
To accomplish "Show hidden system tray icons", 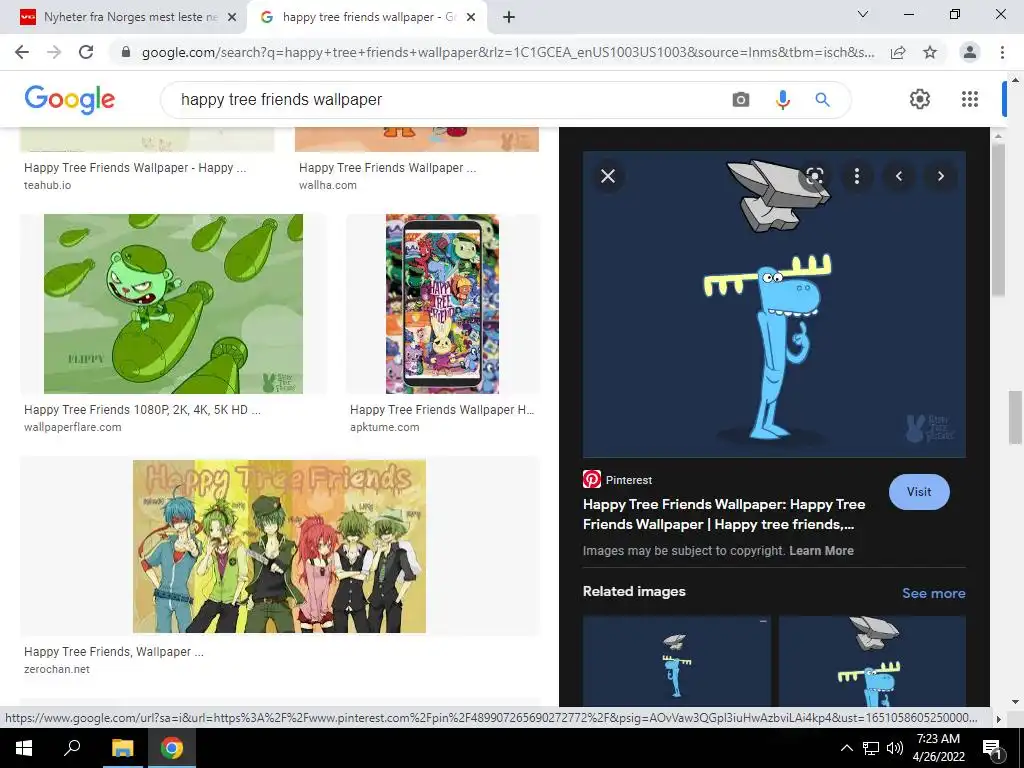I will [846, 748].
